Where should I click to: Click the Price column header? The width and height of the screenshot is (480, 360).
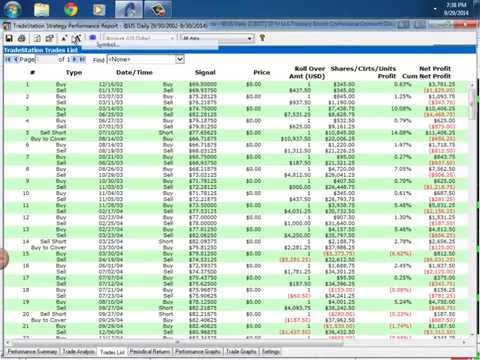pyautogui.click(x=262, y=72)
